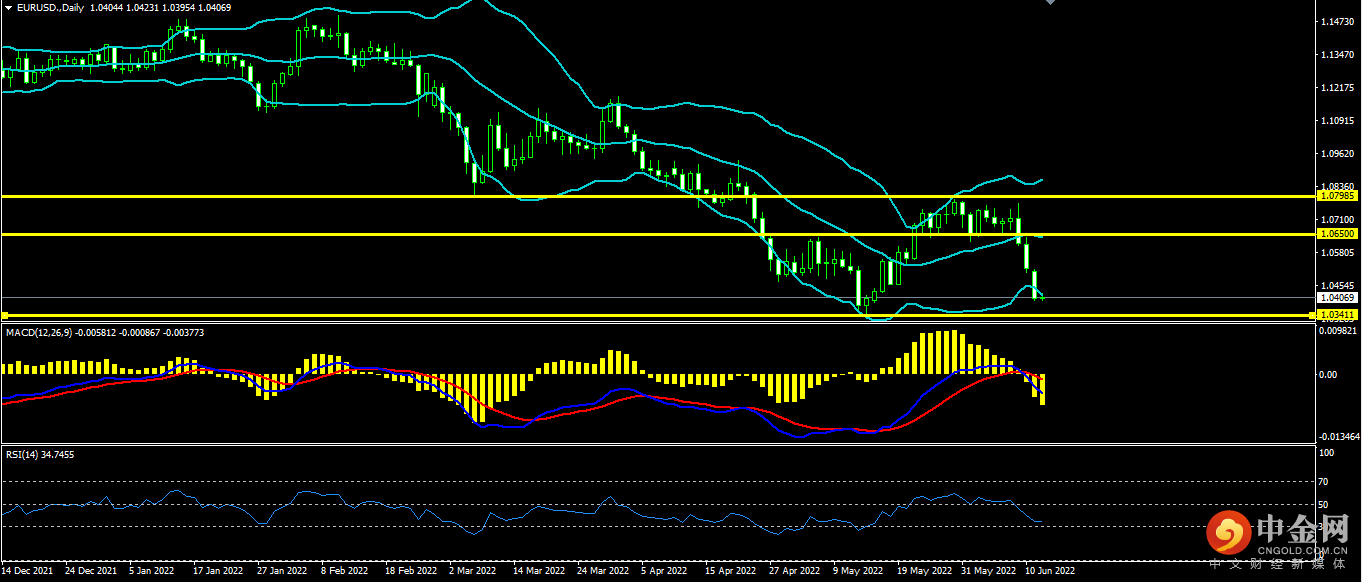Click the 24 Mar 2022 date label
The width and height of the screenshot is (1363, 582).
click(602, 572)
